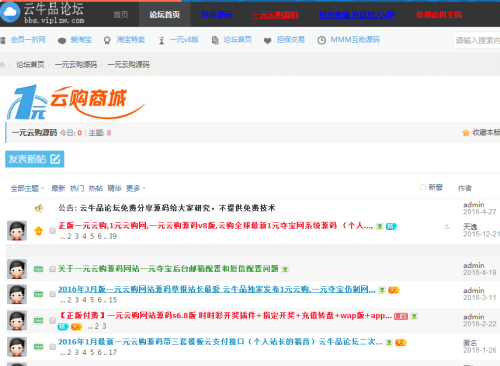Image resolution: width=500 pixels, height=366 pixels.
Task: Click the avatar beside the 关于一元云购源码网站 thread
Action: click(x=17, y=269)
